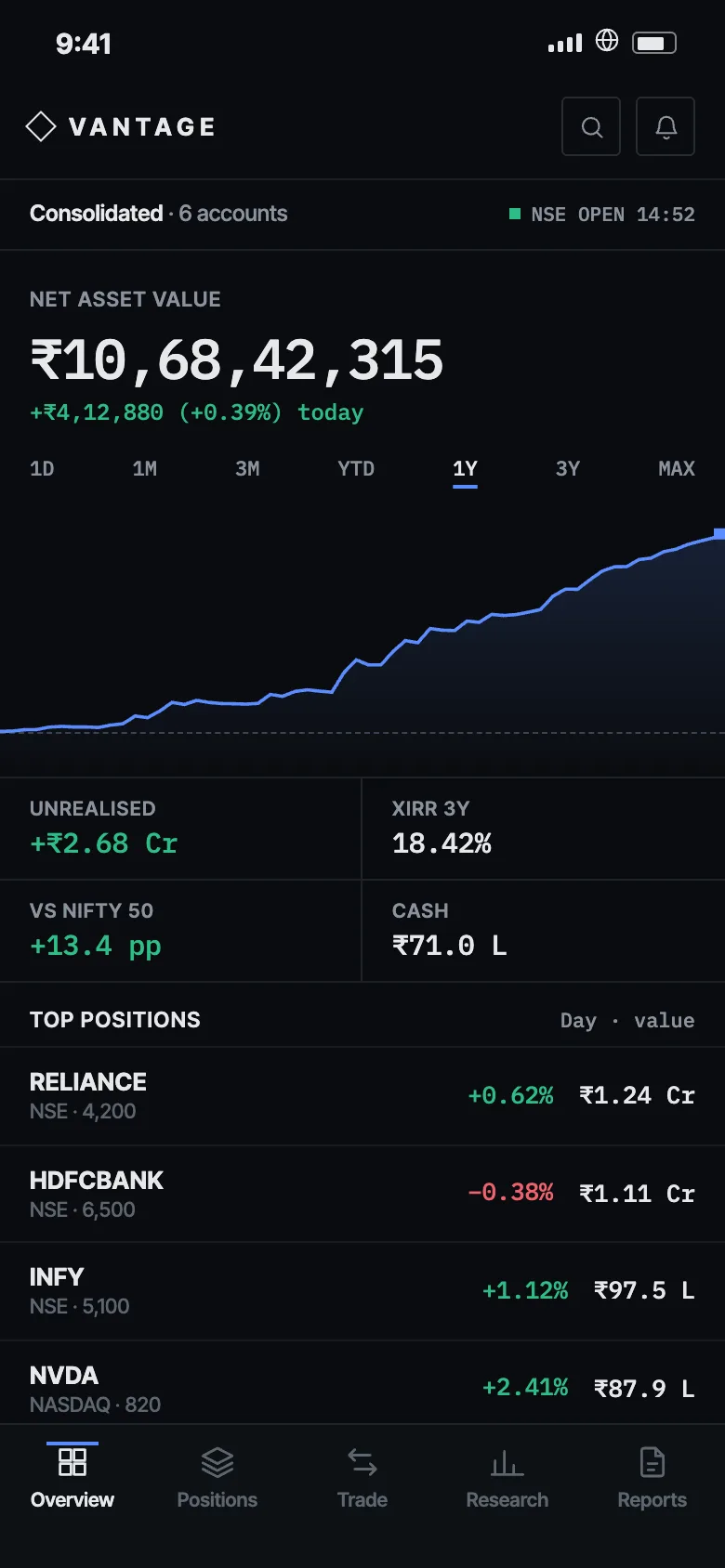Open Positions layers icon in bottom nav
Screen dimensions: 725x1568
tap(217, 1462)
